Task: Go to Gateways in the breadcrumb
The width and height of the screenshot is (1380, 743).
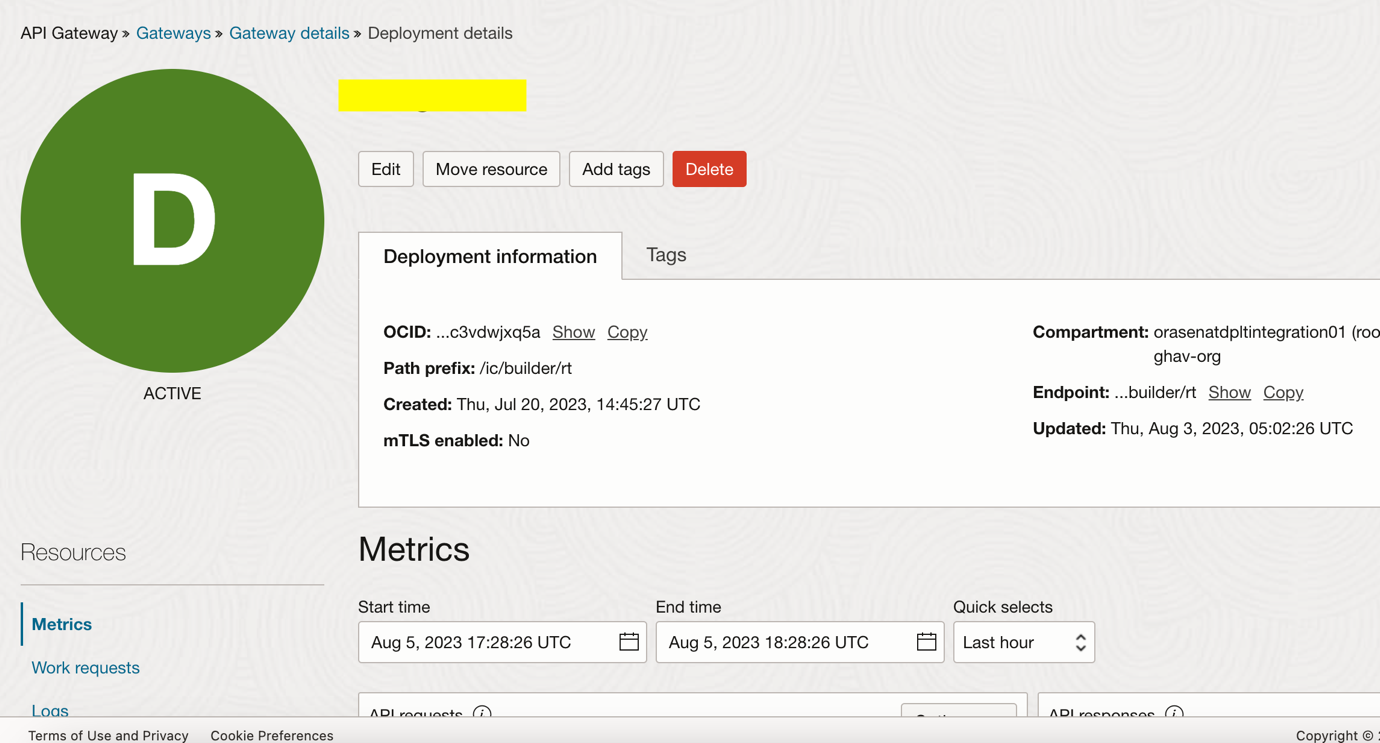Action: (173, 33)
